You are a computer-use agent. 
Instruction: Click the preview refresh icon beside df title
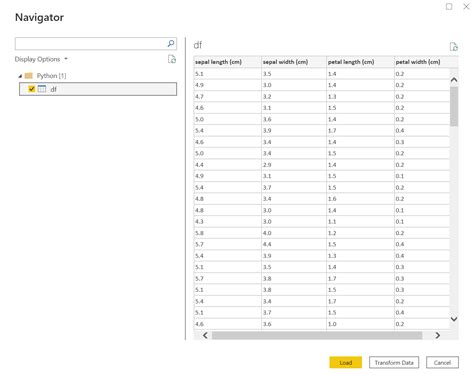pyautogui.click(x=454, y=47)
